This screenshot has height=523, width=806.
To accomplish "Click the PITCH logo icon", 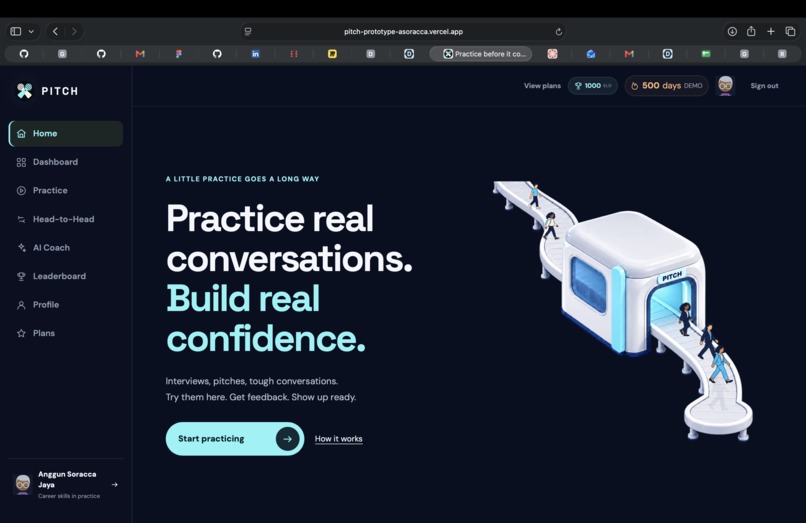I will pos(24,91).
